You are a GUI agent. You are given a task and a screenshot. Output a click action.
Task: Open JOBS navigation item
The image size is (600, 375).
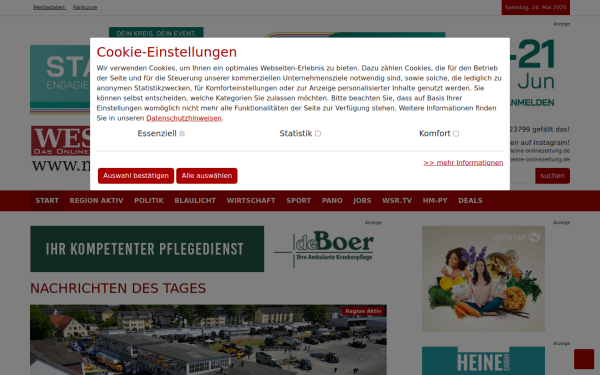click(362, 201)
